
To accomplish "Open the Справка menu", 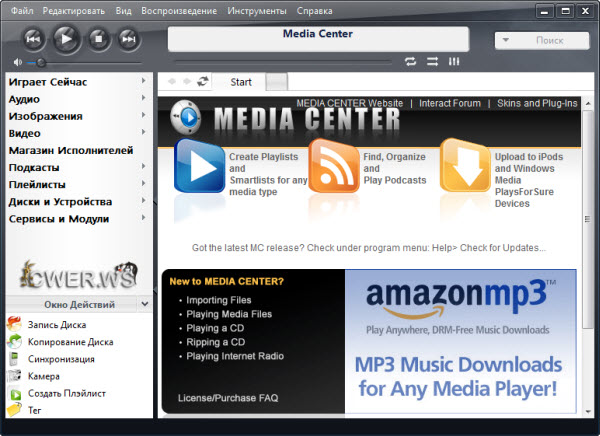I will [315, 11].
